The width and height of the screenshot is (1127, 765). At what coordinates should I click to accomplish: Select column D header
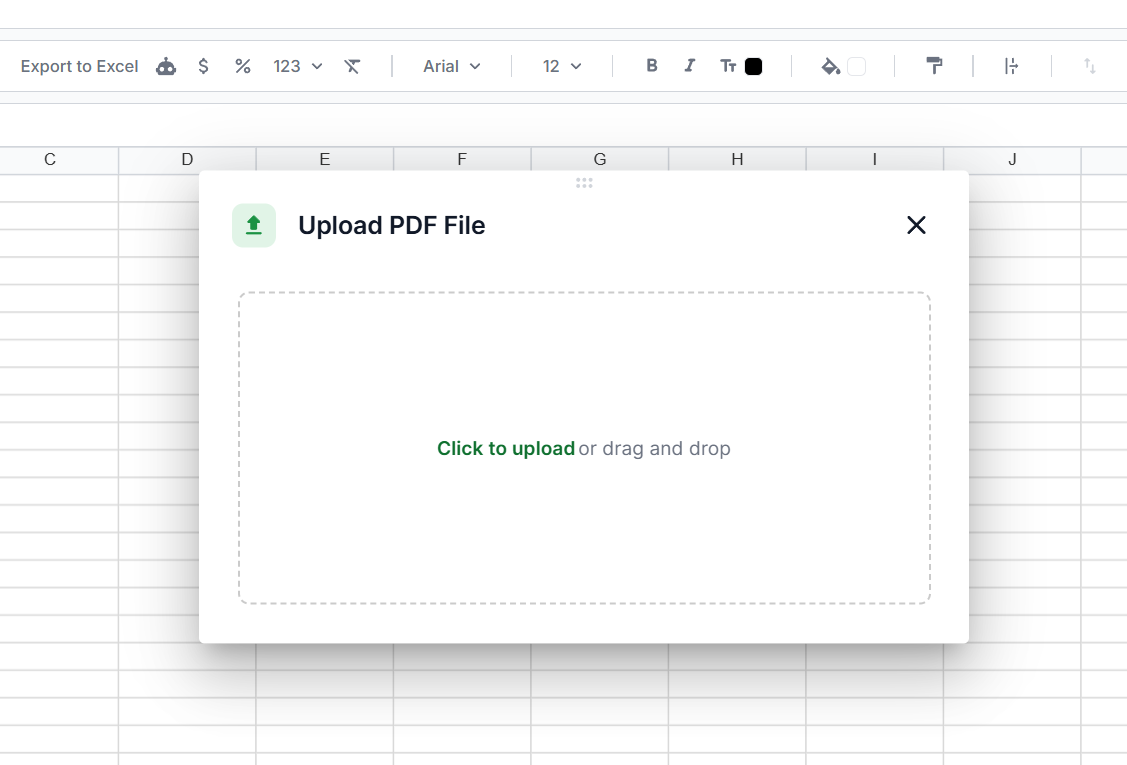coord(188,160)
